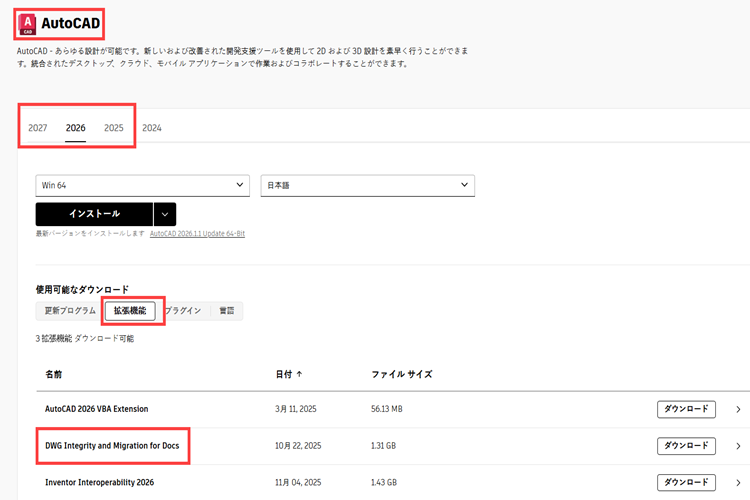Click the 1.43 GB file size
This screenshot has height=500, width=750.
coord(384,482)
